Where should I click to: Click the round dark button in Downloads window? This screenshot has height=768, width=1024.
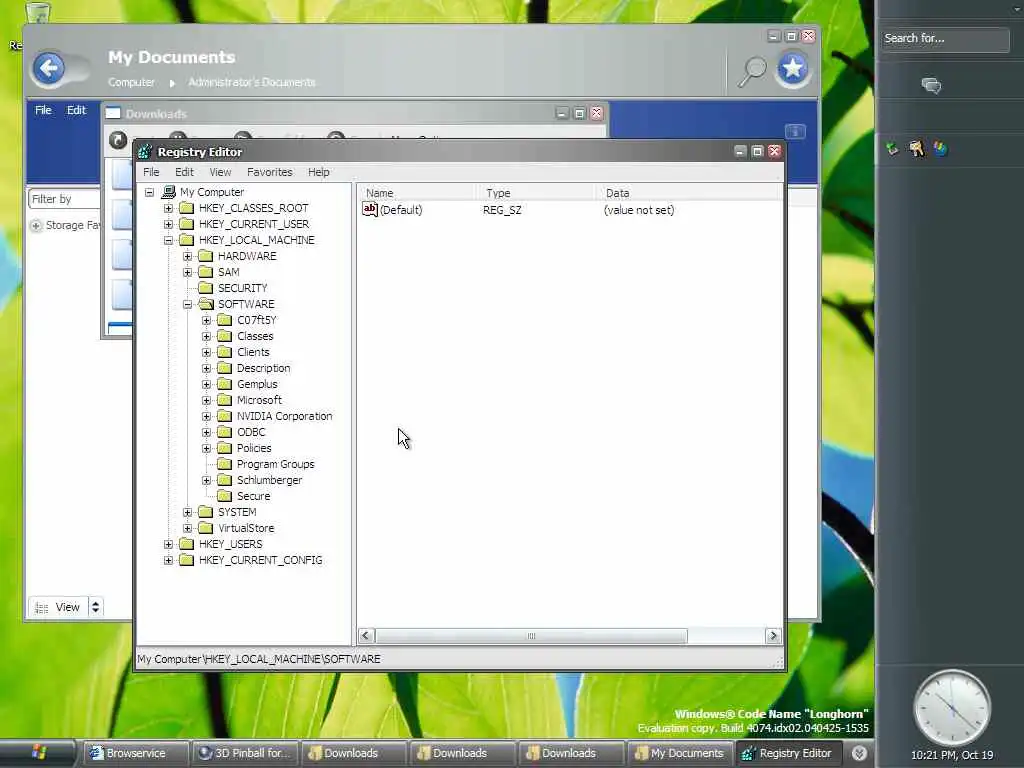point(118,140)
